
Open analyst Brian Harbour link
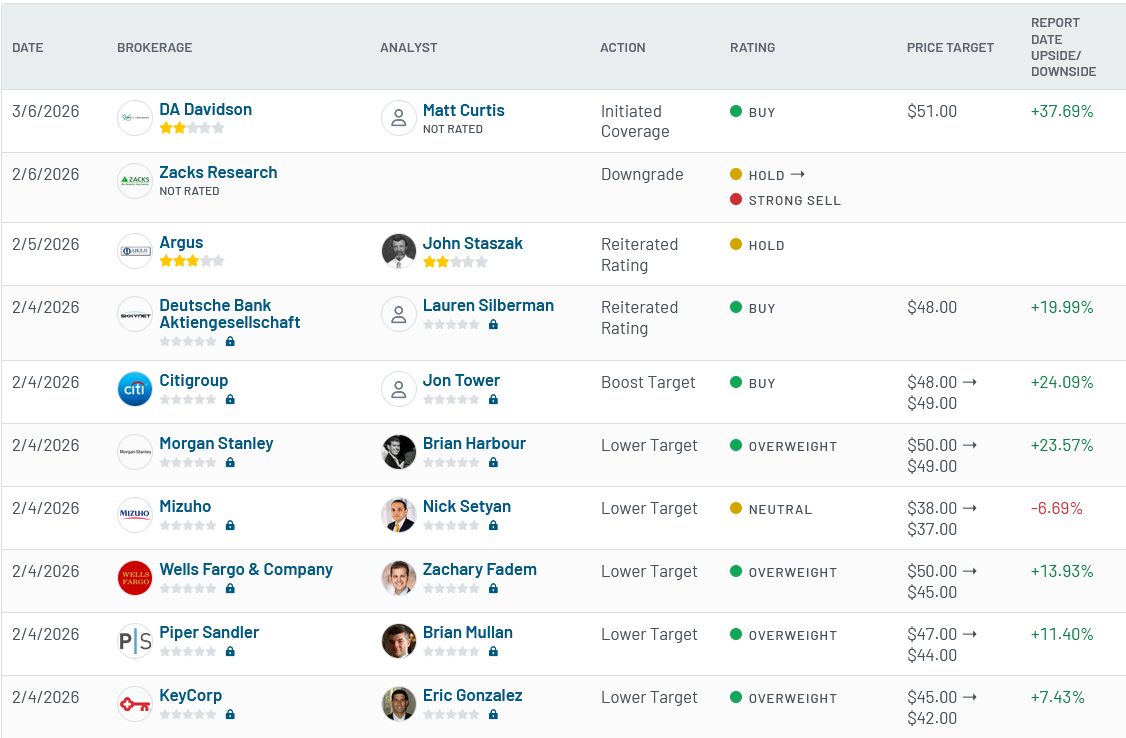(x=474, y=444)
